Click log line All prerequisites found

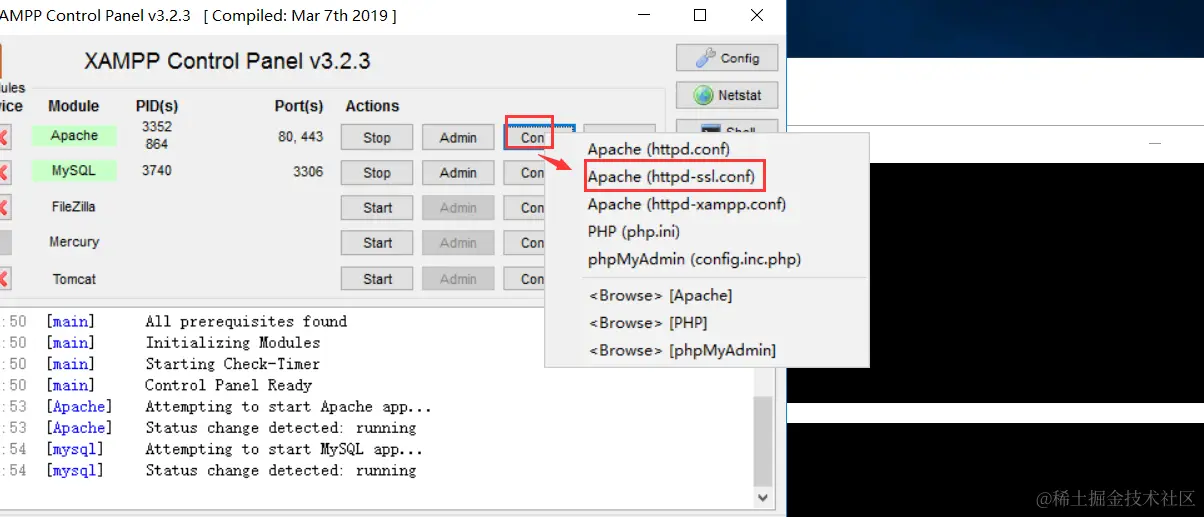point(246,321)
